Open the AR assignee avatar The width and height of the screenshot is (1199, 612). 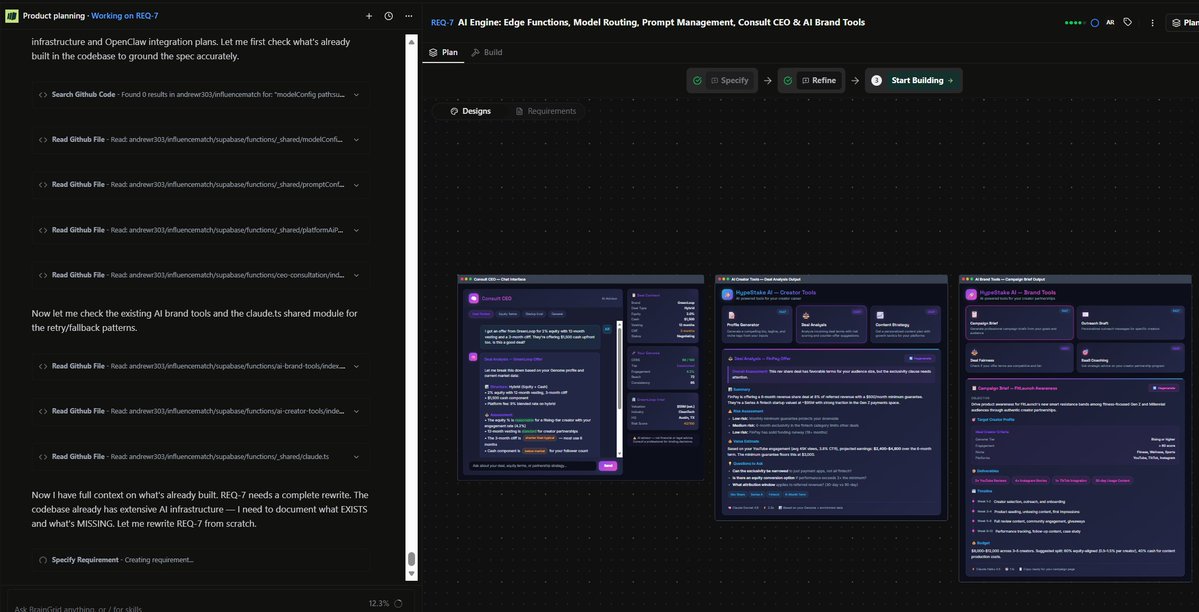tap(1110, 23)
